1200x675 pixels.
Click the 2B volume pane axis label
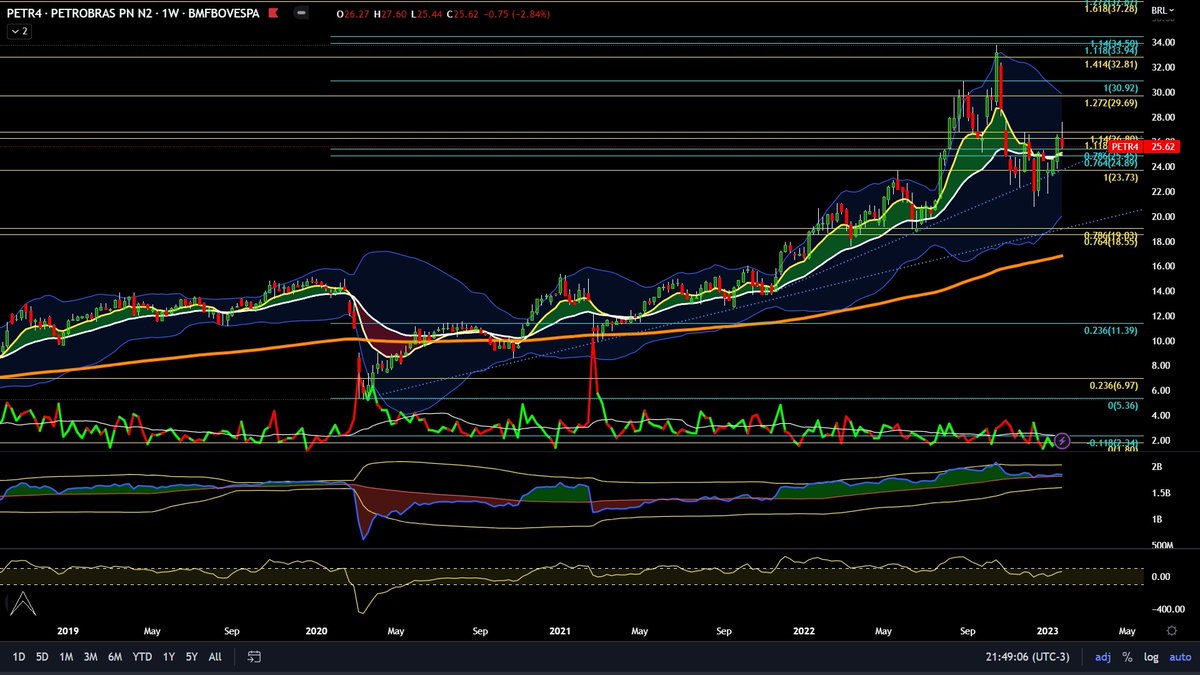click(1157, 467)
